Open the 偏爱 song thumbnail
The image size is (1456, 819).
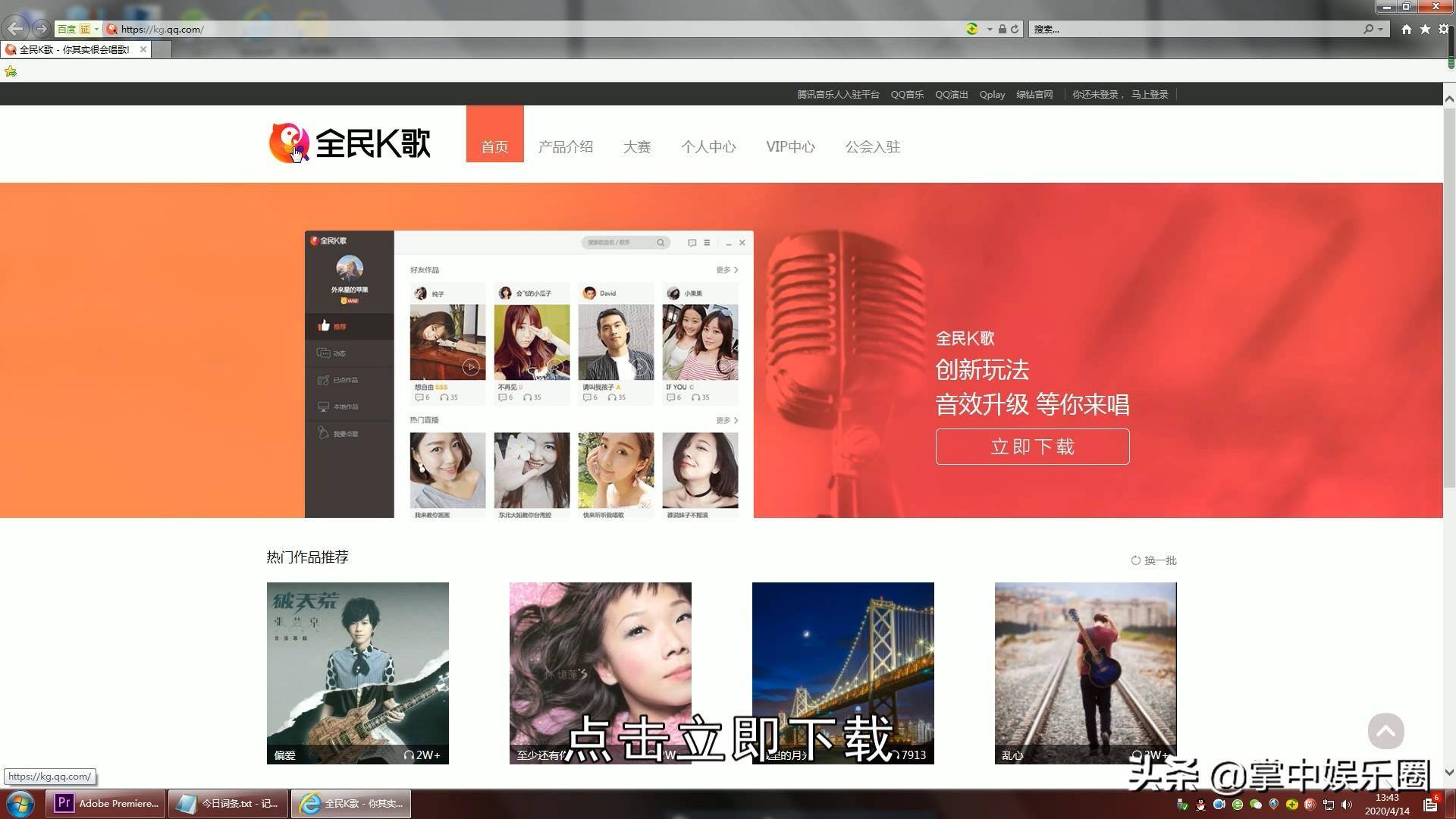[358, 673]
